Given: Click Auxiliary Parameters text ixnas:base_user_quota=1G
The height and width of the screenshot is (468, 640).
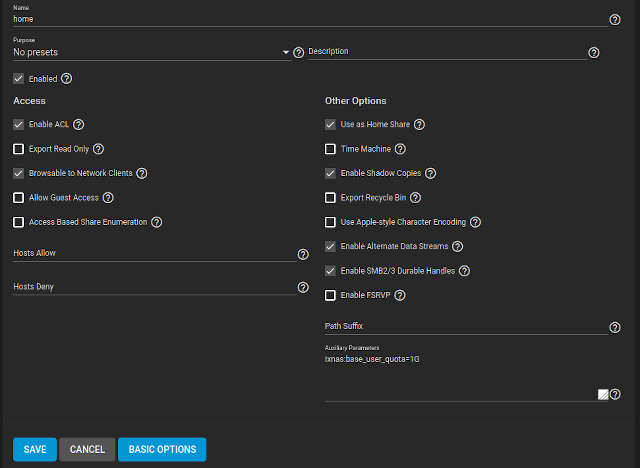Looking at the screenshot, I should (x=372, y=359).
